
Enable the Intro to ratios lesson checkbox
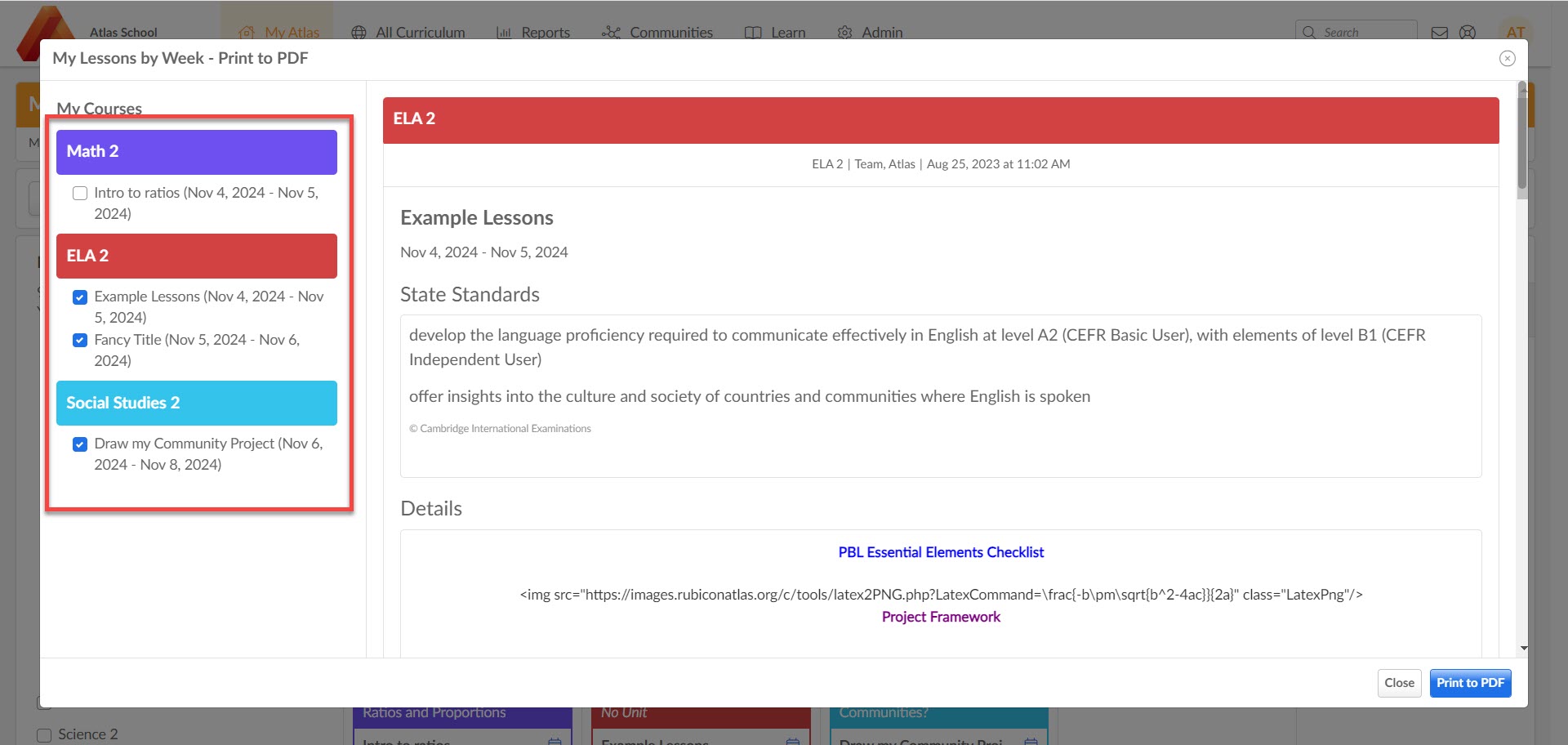80,194
